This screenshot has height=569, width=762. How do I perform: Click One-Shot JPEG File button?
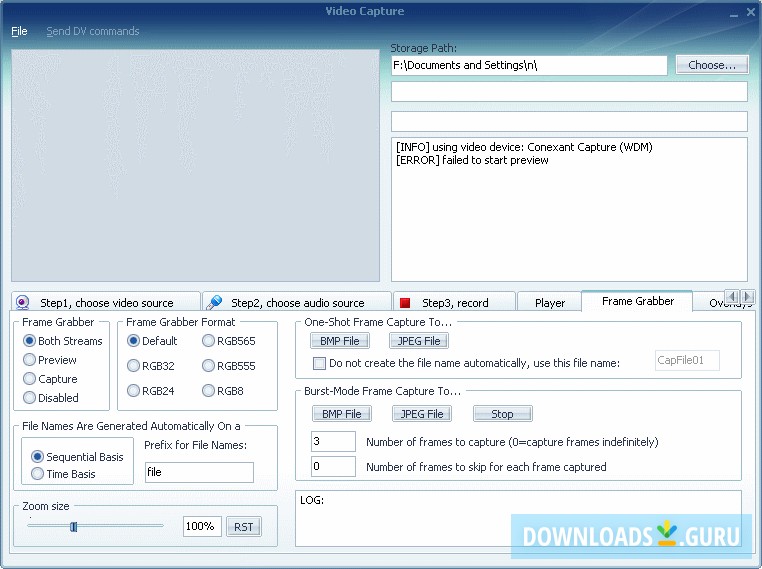[419, 341]
